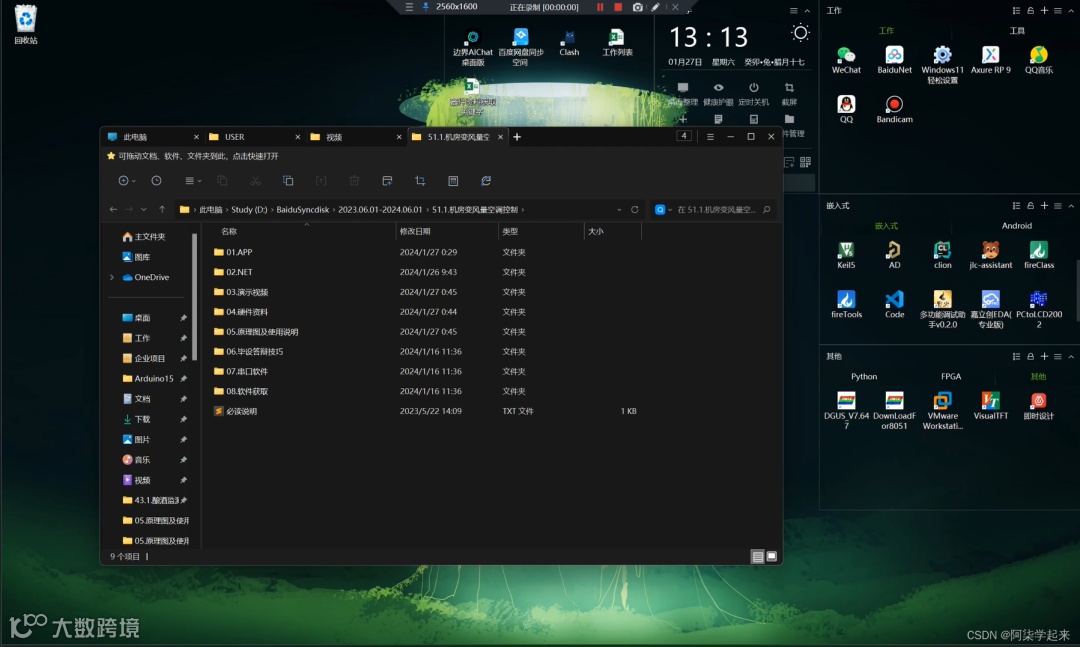Expand the recent locations chevron beside forward arrow
The height and width of the screenshot is (647, 1080).
click(x=143, y=209)
